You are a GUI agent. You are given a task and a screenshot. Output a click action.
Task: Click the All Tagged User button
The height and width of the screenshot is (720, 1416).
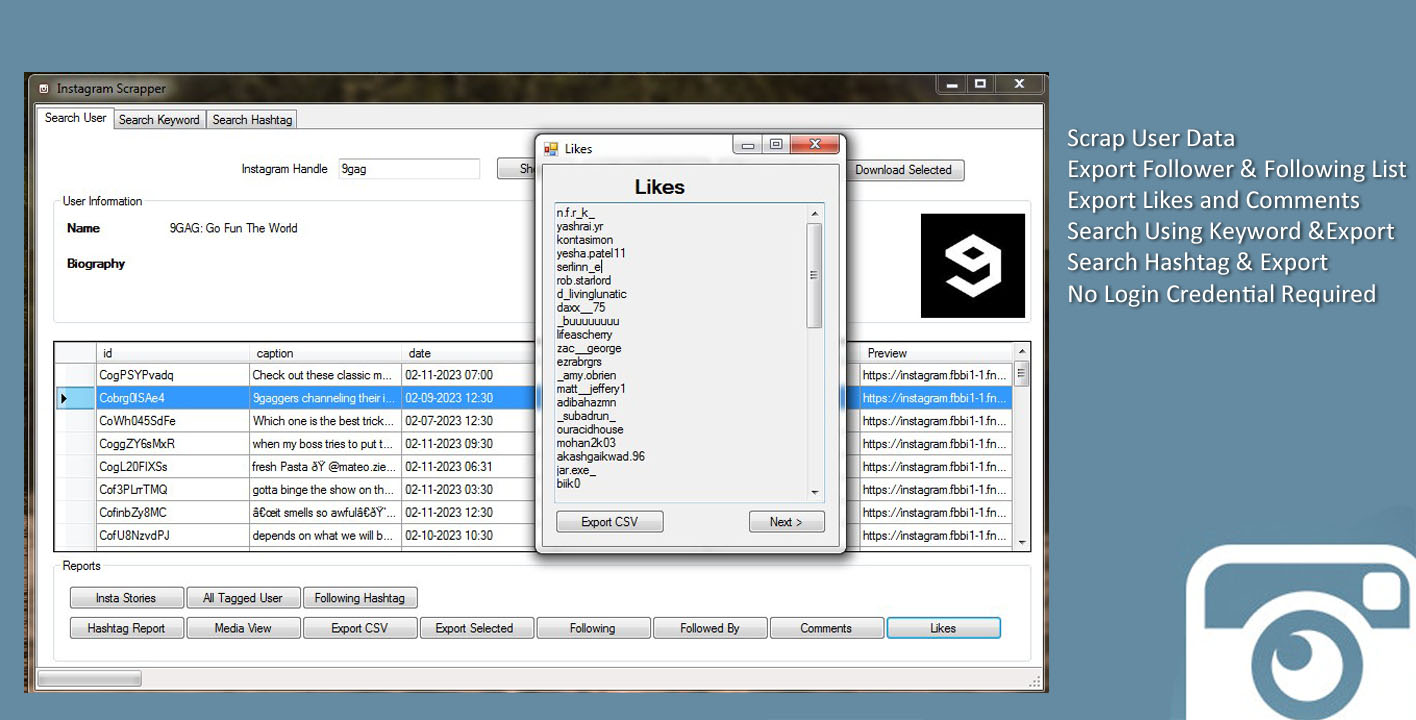coord(242,598)
